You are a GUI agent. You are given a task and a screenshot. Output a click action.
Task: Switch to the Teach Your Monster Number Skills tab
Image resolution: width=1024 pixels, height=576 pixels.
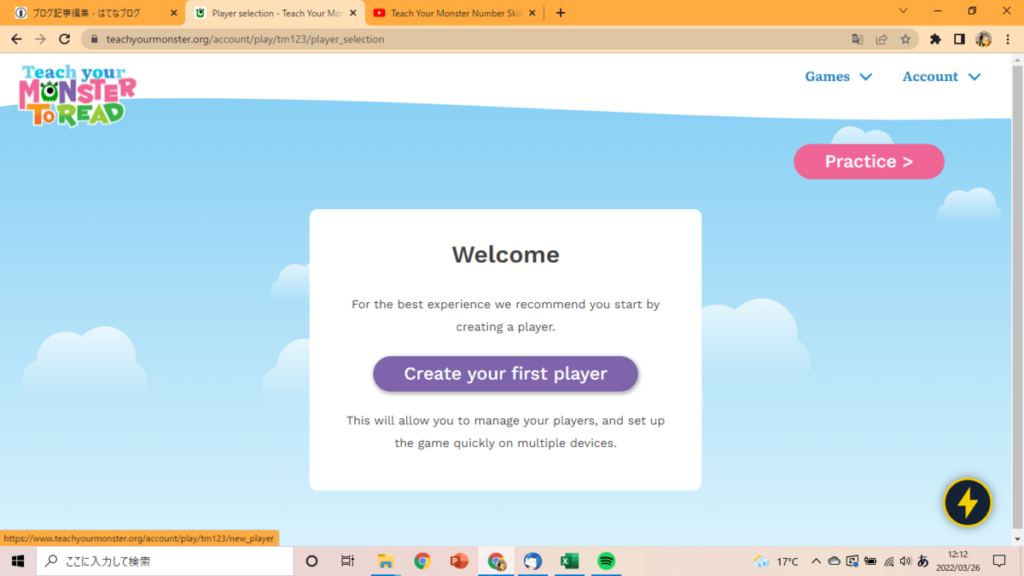pyautogui.click(x=455, y=13)
